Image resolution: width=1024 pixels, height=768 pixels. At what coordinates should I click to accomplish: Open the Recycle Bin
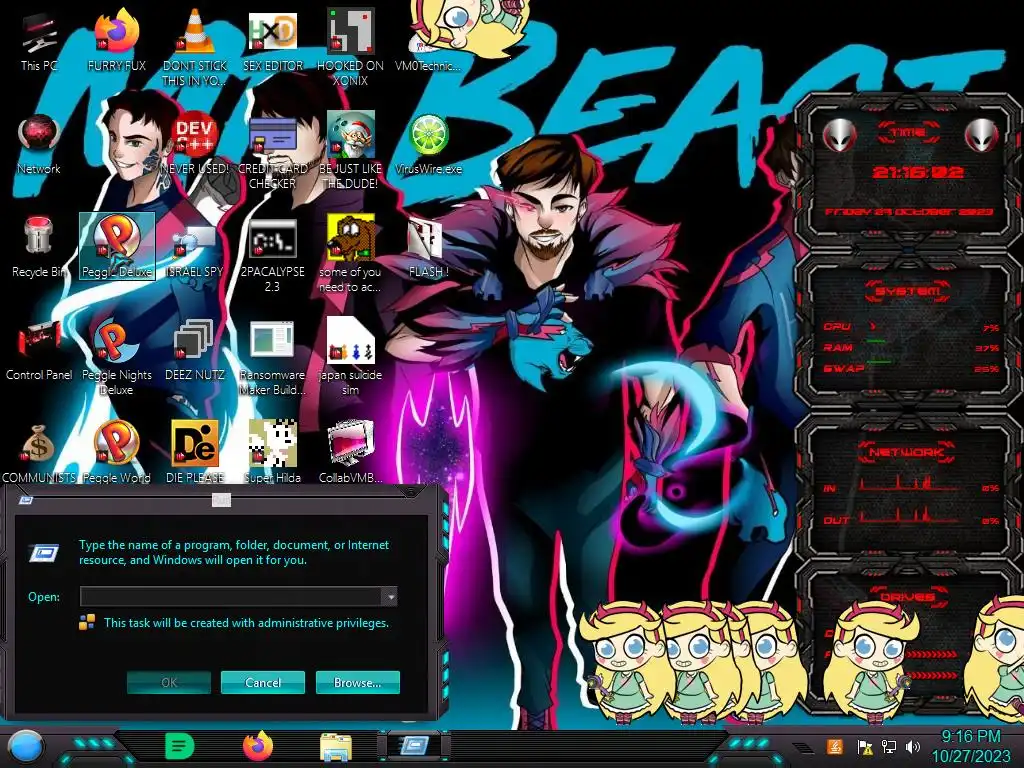point(39,247)
